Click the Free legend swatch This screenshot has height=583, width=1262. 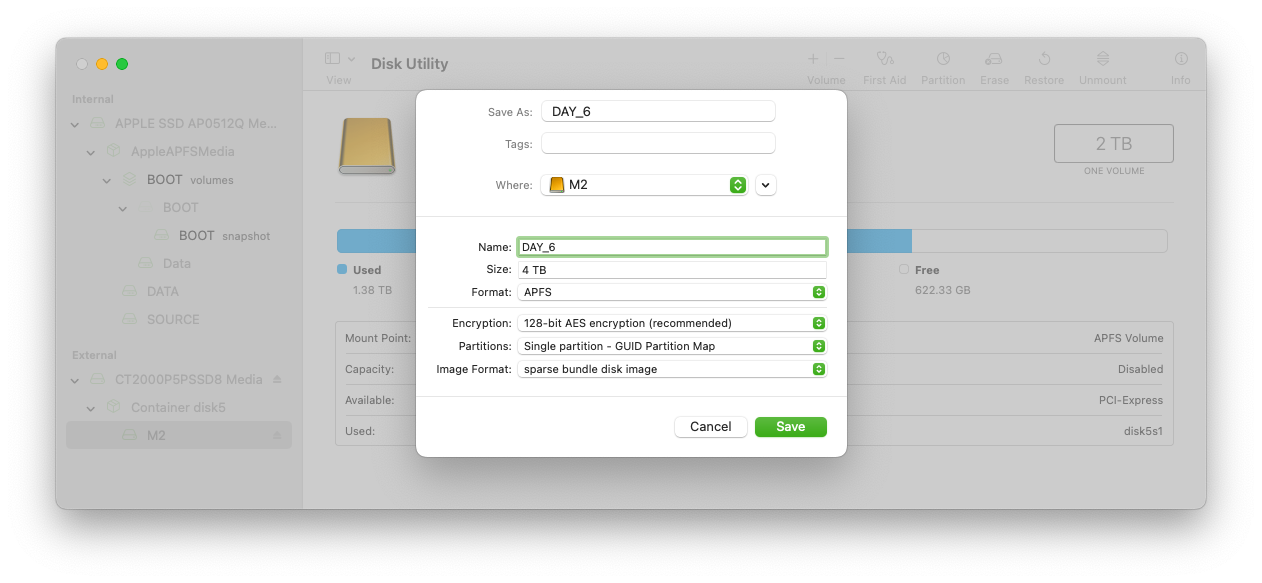[904, 270]
